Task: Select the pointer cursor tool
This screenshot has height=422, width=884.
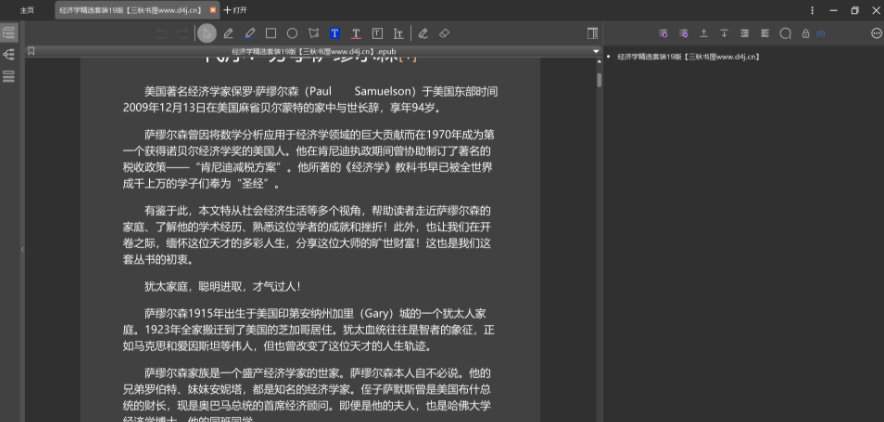Action: click(x=207, y=34)
